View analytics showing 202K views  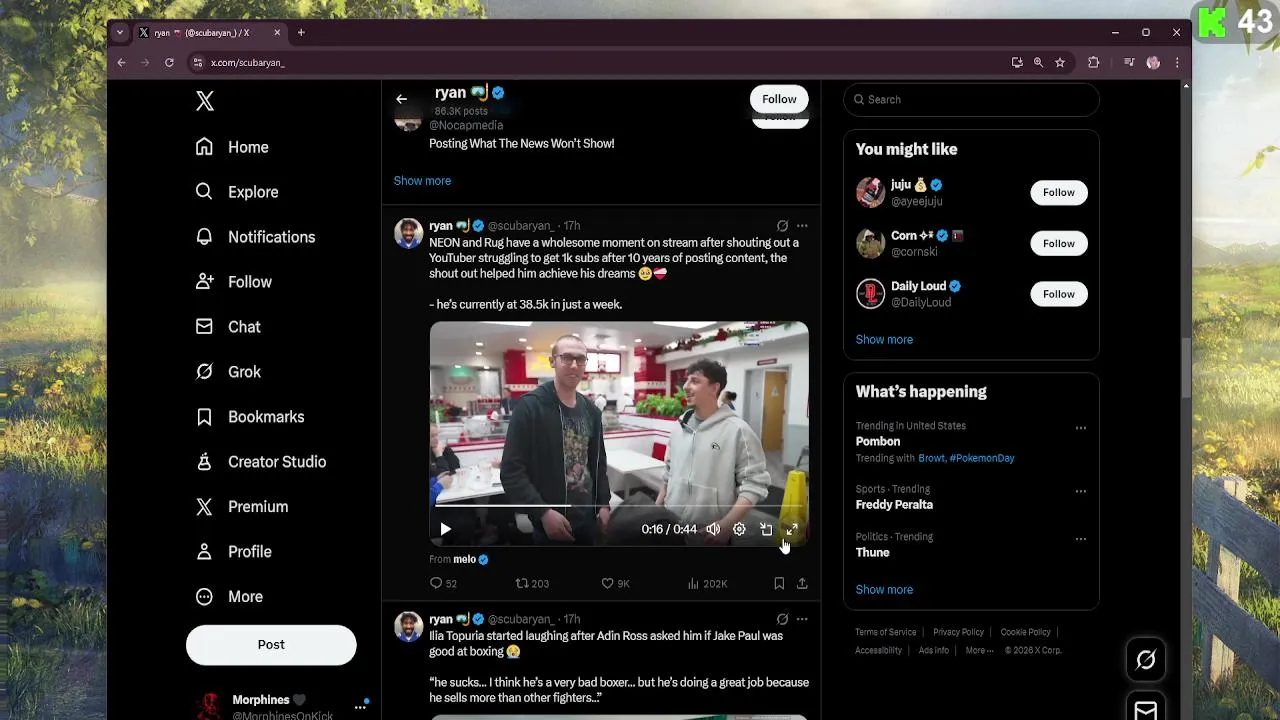point(707,584)
